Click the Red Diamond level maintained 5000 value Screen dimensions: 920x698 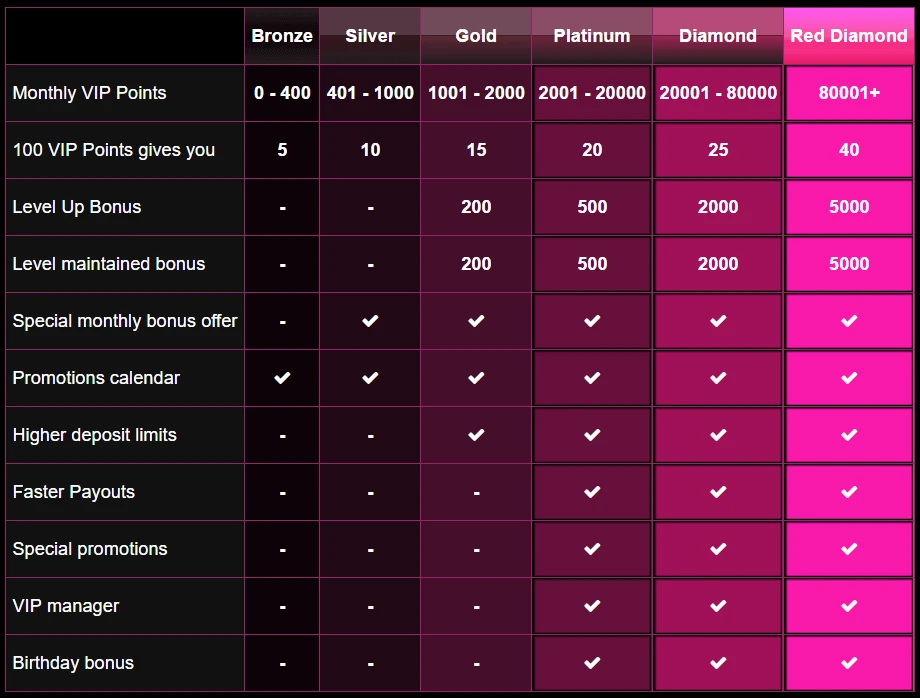pyautogui.click(x=849, y=263)
